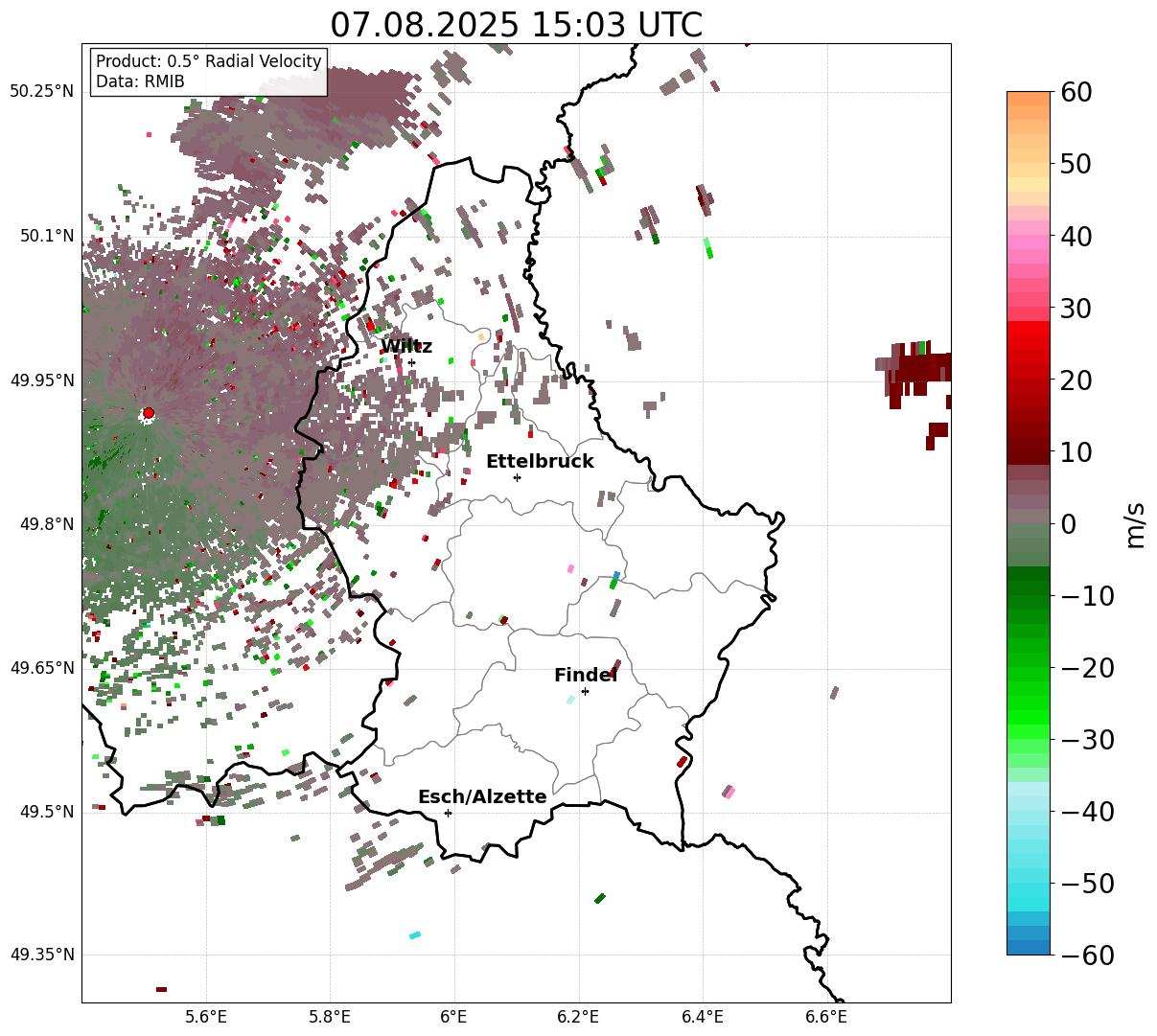Click the cyan colorbar segment near −50
Image resolution: width=1157 pixels, height=1036 pixels.
(x=1029, y=891)
